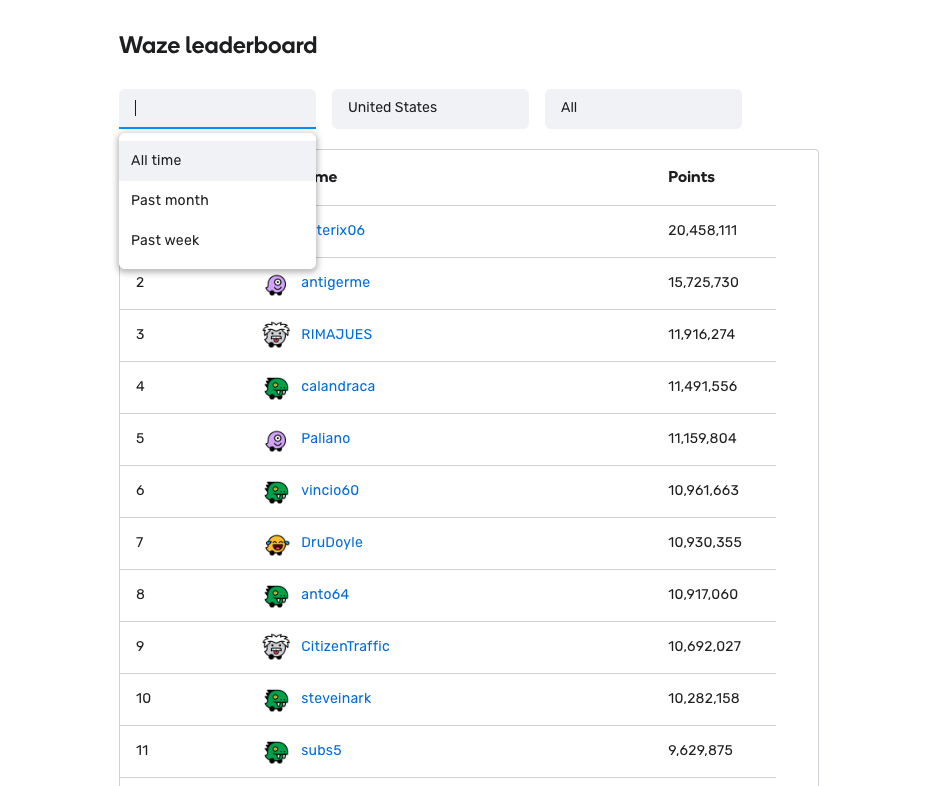The width and height of the screenshot is (928, 786).
Task: Click anto64's green avatar icon
Action: (276, 594)
